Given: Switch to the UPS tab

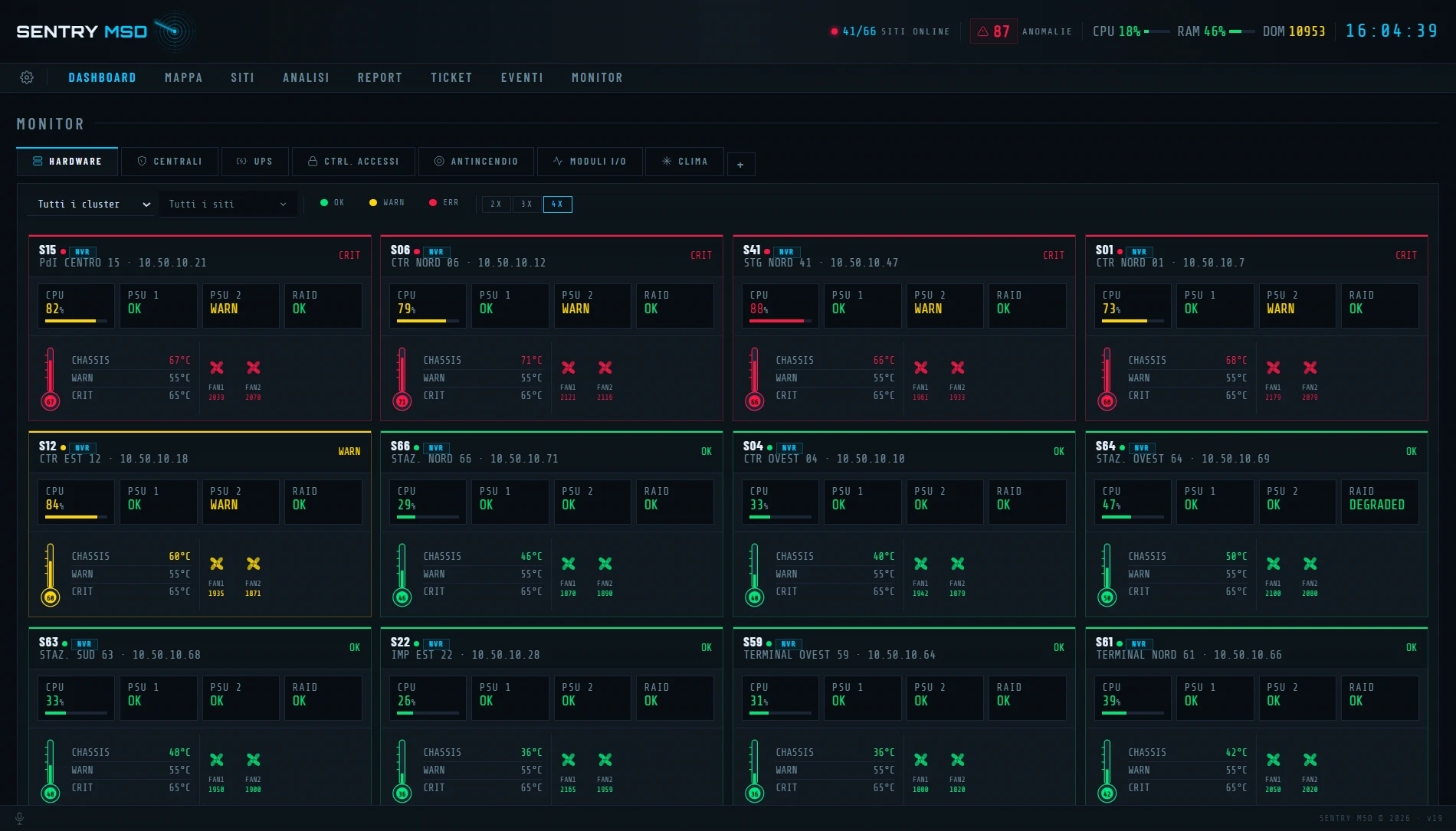Looking at the screenshot, I should [255, 162].
